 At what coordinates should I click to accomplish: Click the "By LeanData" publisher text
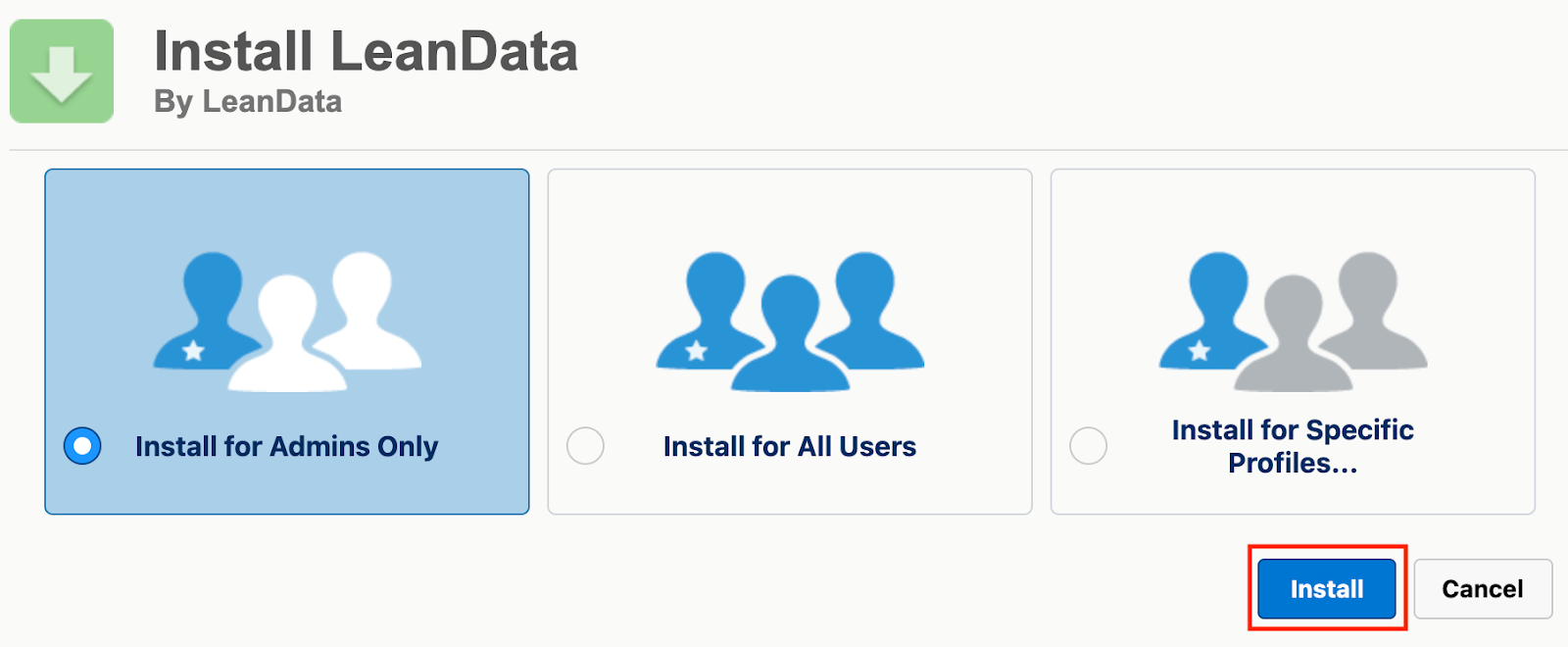point(248,102)
